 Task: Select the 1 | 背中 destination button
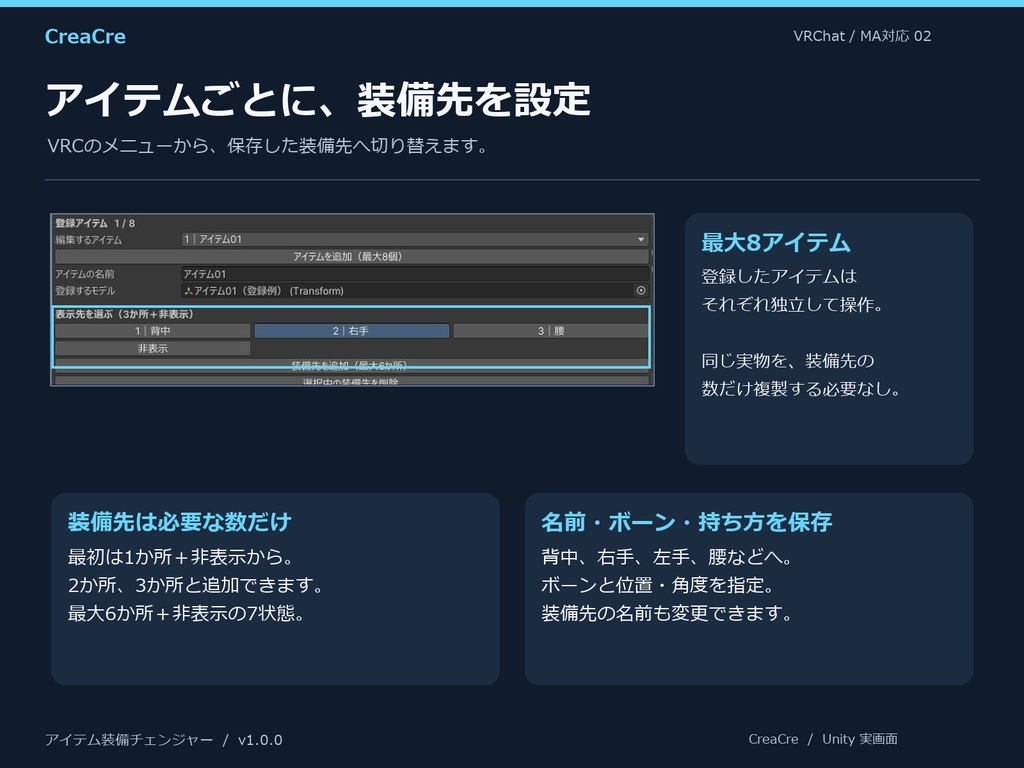(153, 331)
